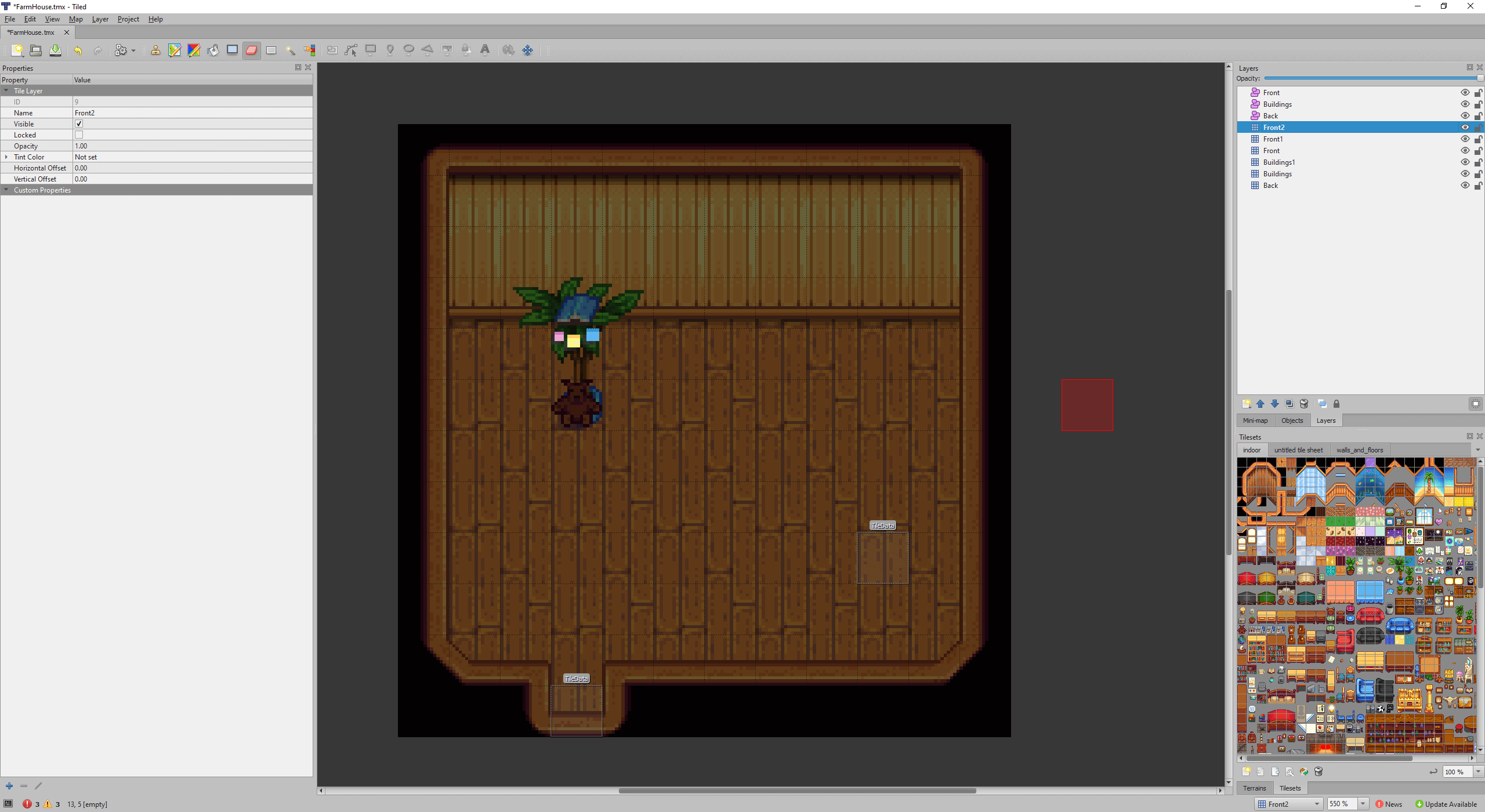Collapse the Tile Layer property group
This screenshot has width=1485, height=812.
6,90
